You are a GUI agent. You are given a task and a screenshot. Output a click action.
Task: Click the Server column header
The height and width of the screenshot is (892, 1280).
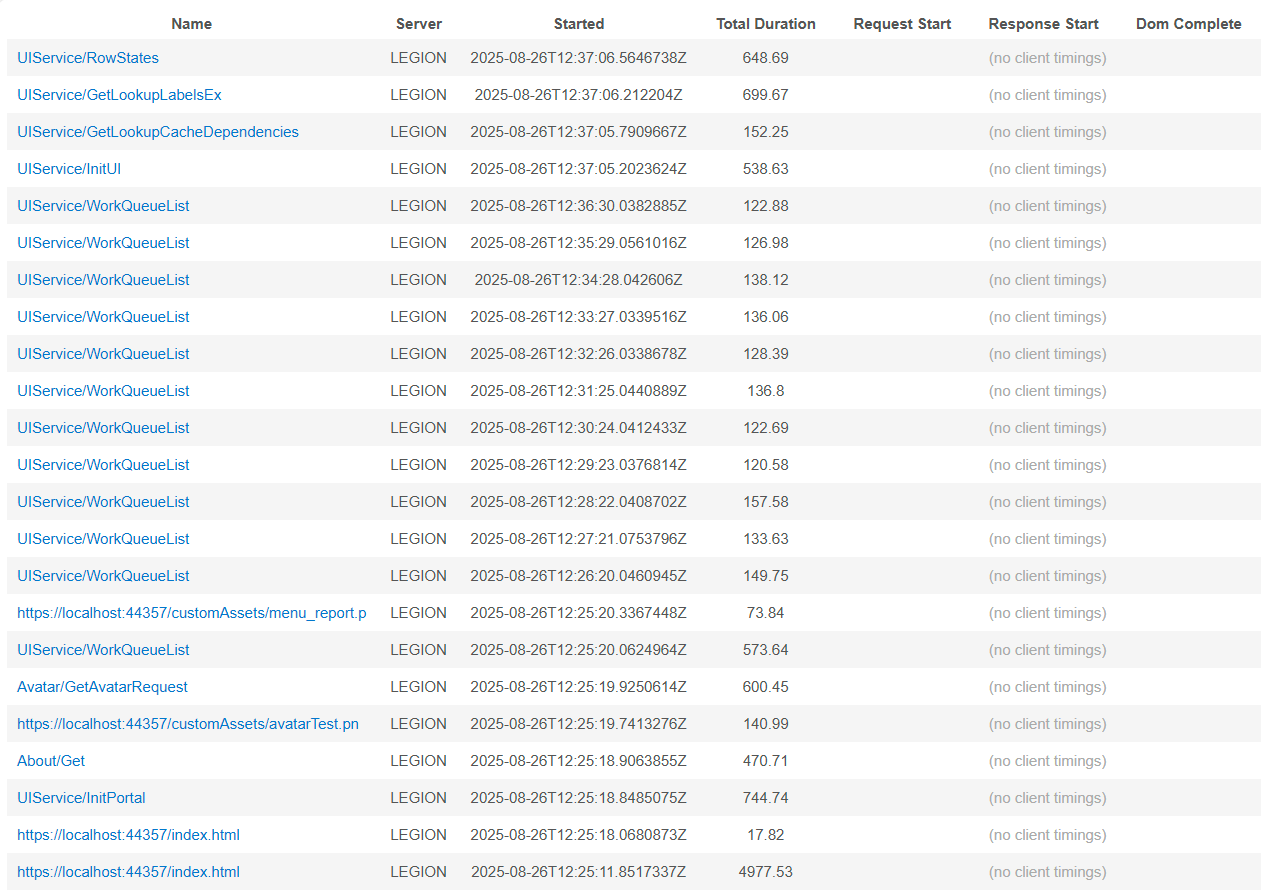click(418, 24)
